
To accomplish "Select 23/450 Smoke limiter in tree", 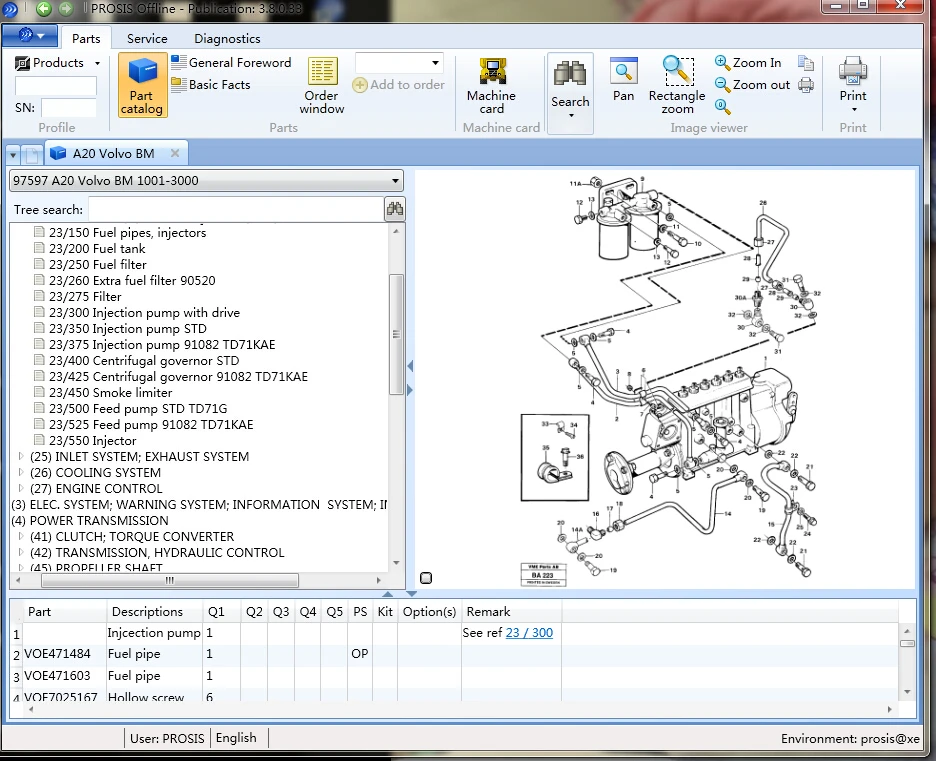I will point(110,393).
